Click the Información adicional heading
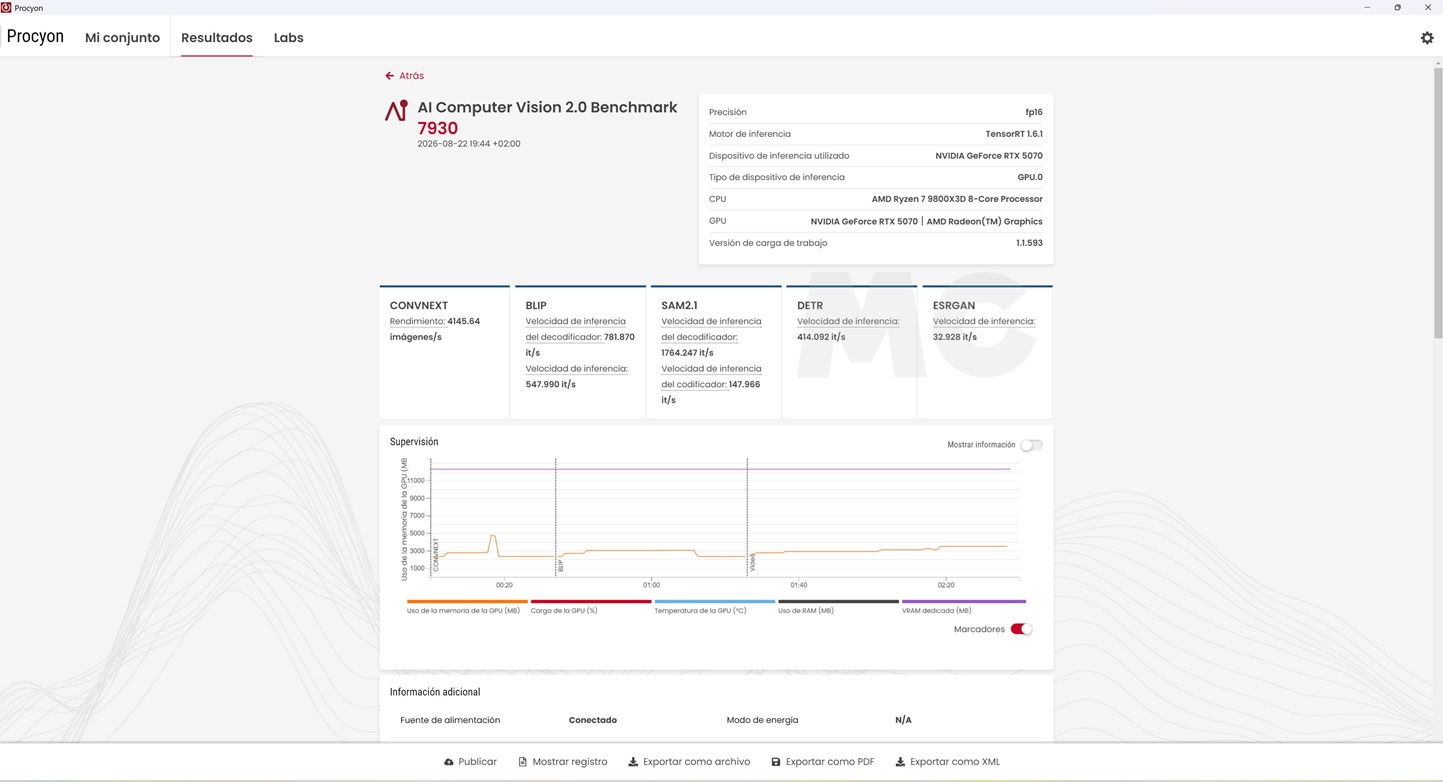The image size is (1443, 782). coord(435,692)
